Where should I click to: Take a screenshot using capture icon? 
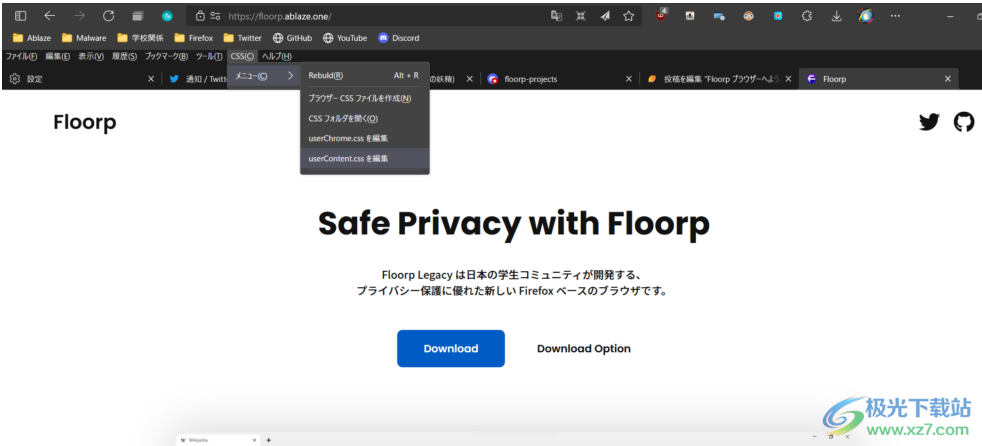tap(581, 16)
